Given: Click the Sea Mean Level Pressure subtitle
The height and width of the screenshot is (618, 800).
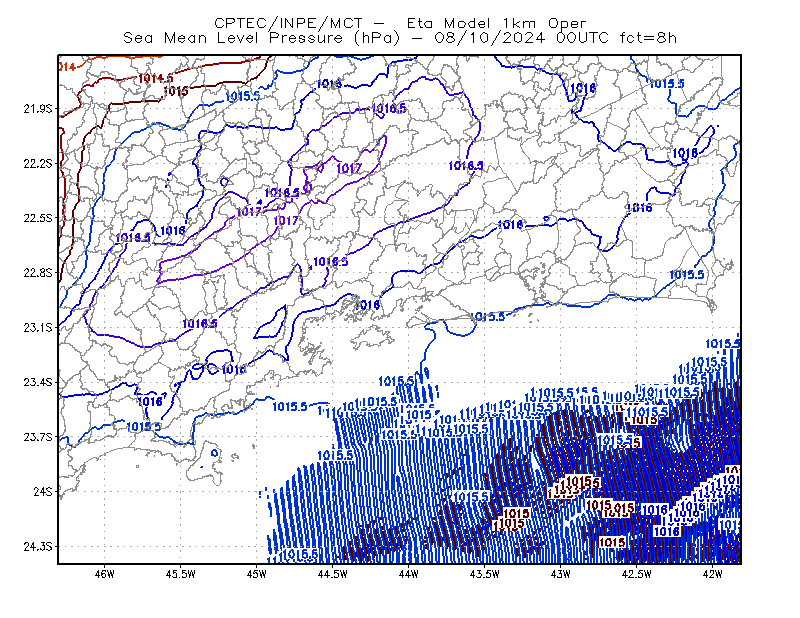Looking at the screenshot, I should tap(400, 38).
